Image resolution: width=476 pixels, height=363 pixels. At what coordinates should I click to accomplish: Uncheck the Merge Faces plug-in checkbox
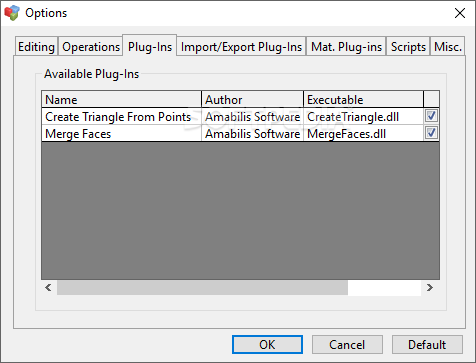(x=431, y=133)
